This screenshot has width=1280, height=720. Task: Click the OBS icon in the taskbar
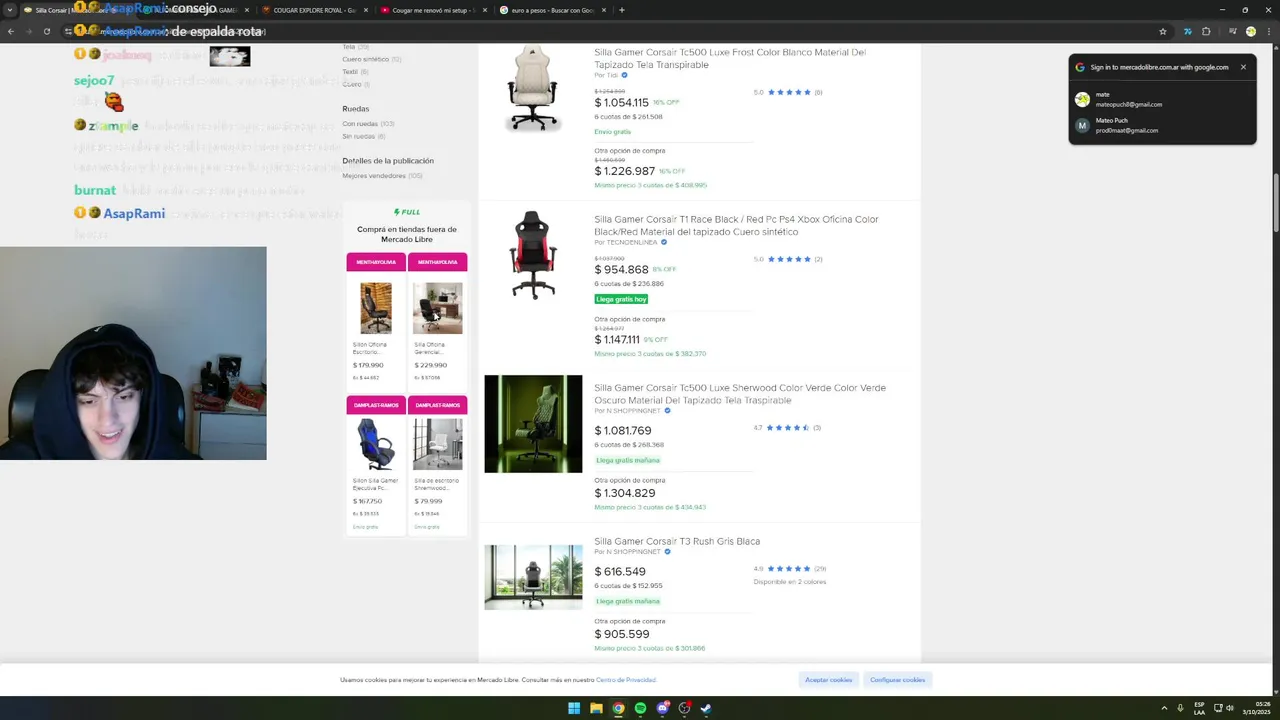(684, 708)
